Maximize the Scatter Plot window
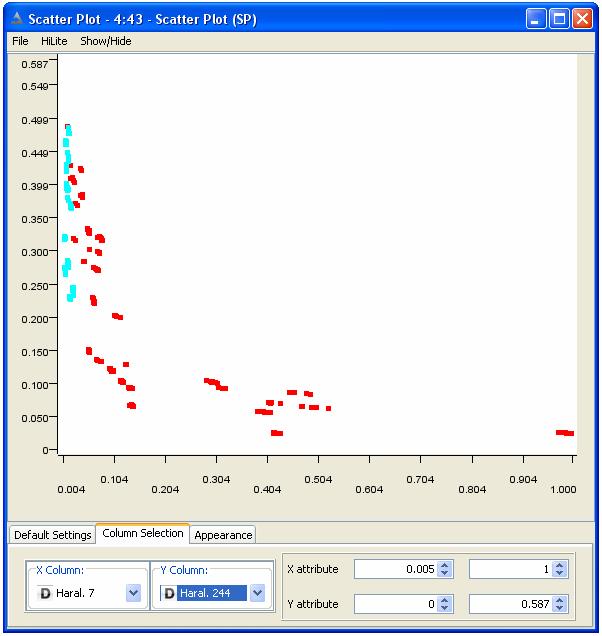This screenshot has width=602, height=636. click(560, 18)
